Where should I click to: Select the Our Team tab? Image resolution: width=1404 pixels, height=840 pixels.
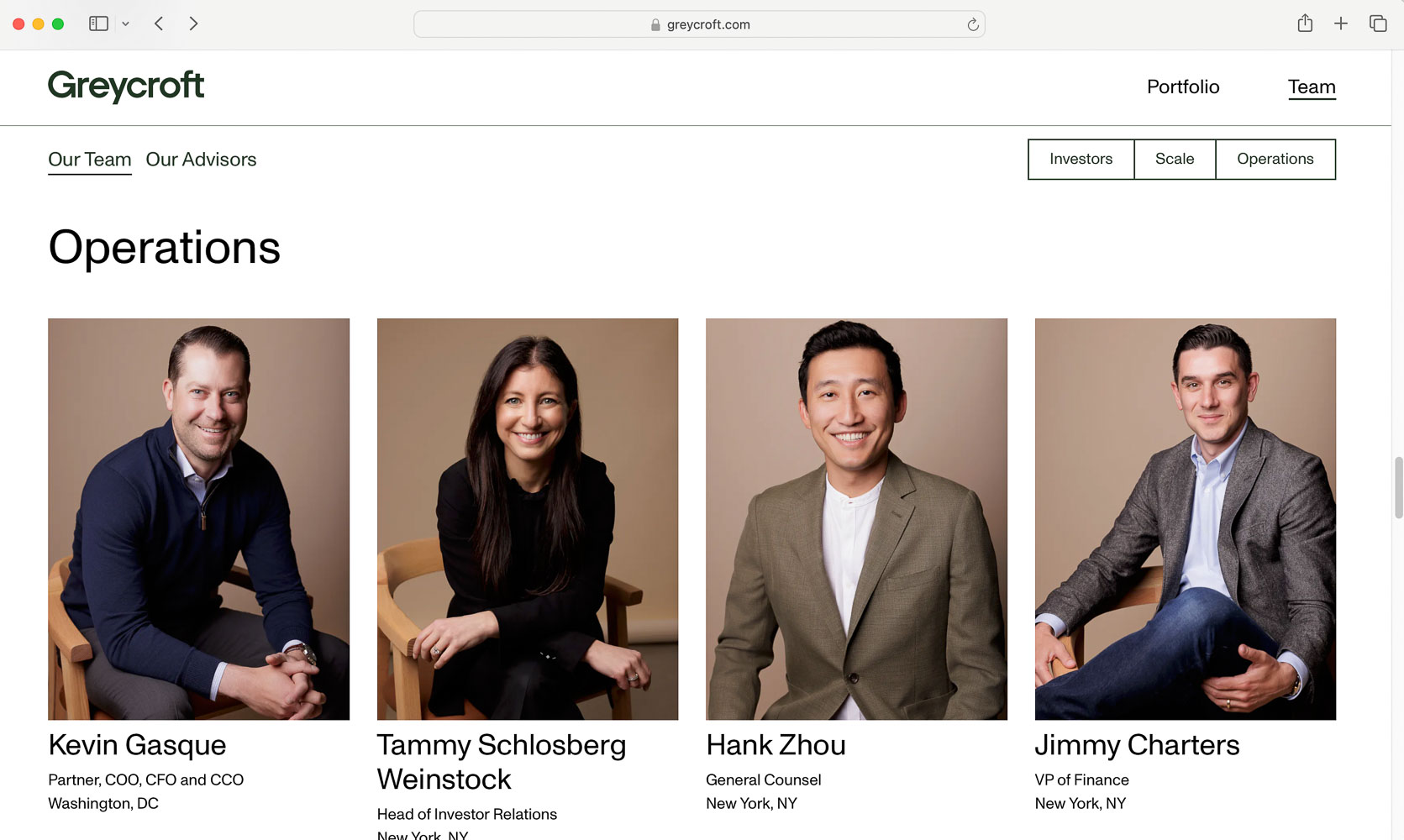[89, 160]
